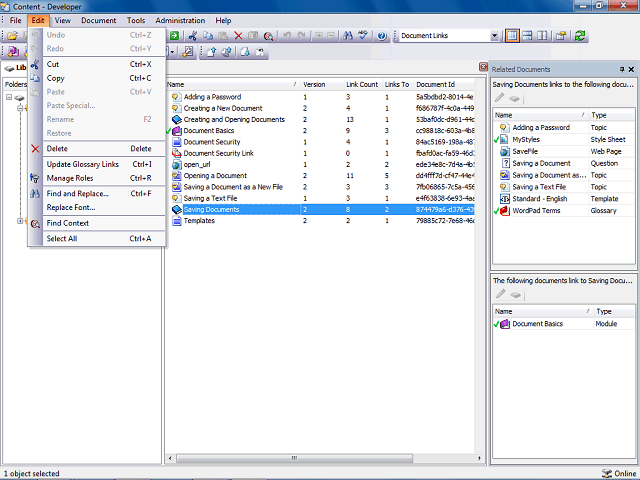Sort by the Name column header
Image resolution: width=640 pixels, height=480 pixels.
tap(233, 84)
